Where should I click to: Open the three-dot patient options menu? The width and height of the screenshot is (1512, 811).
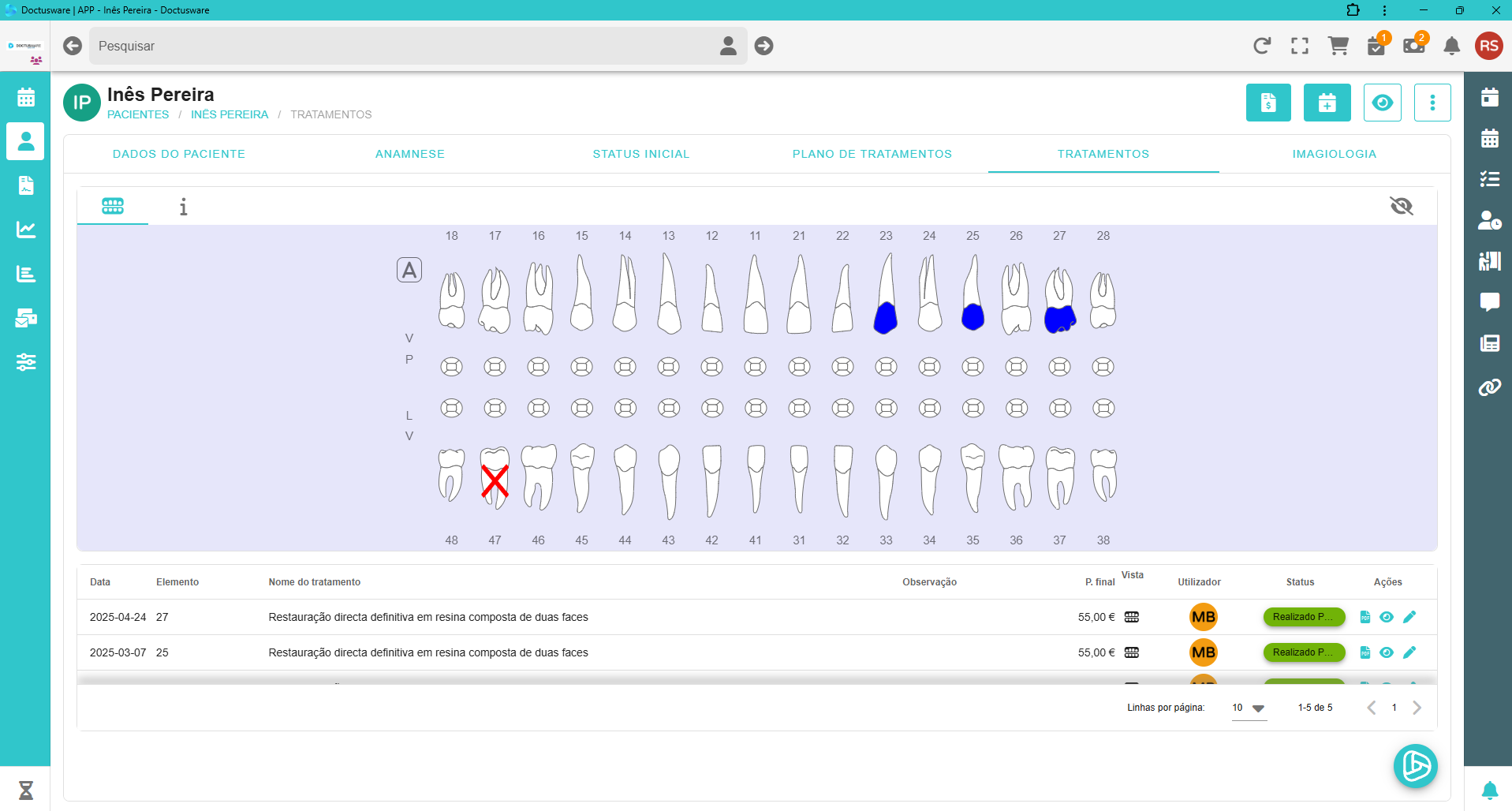(1432, 103)
